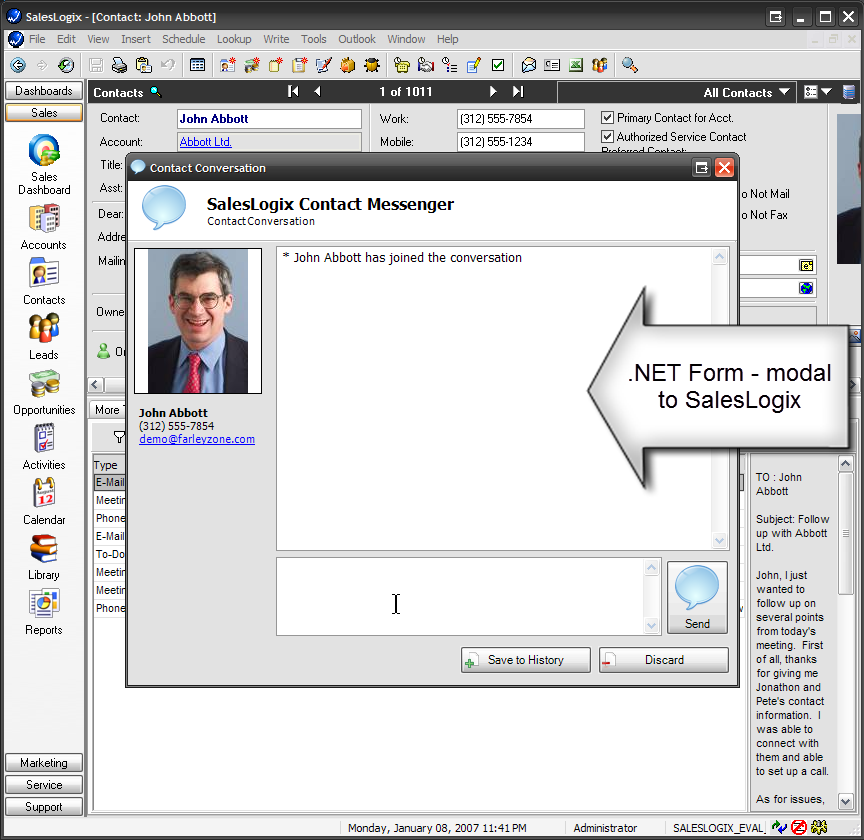Click the SALESLOGIX_EVAL status bar entry
This screenshot has width=864, height=840.
pyautogui.click(x=718, y=828)
